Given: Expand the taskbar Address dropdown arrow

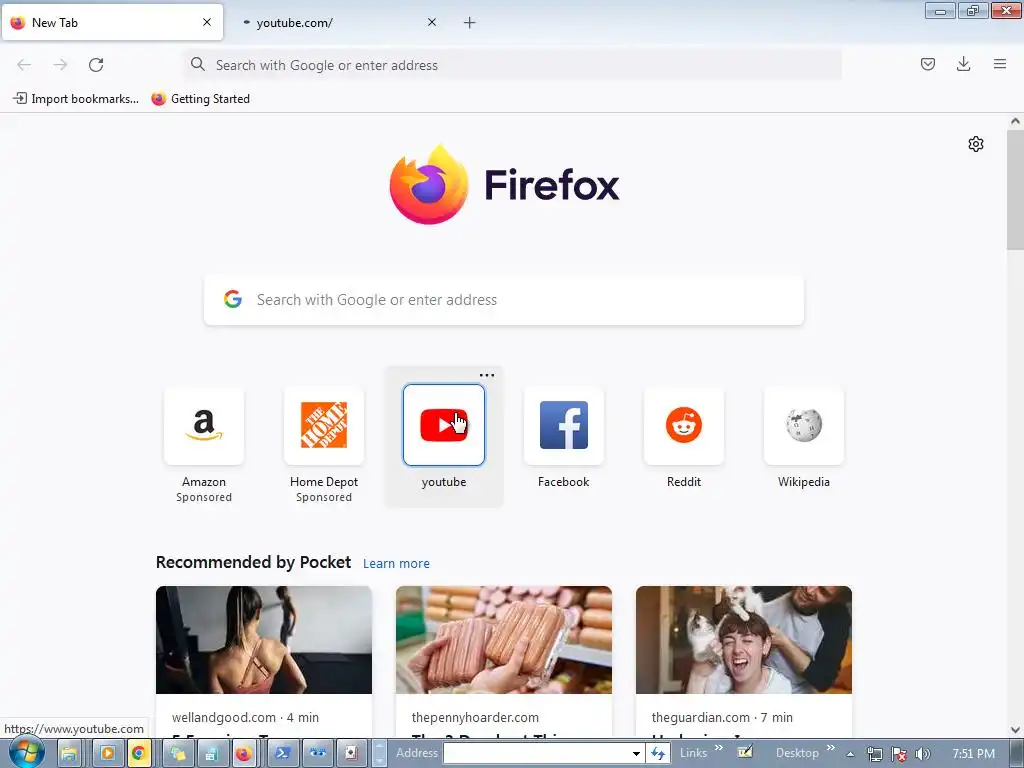Looking at the screenshot, I should pyautogui.click(x=636, y=754).
